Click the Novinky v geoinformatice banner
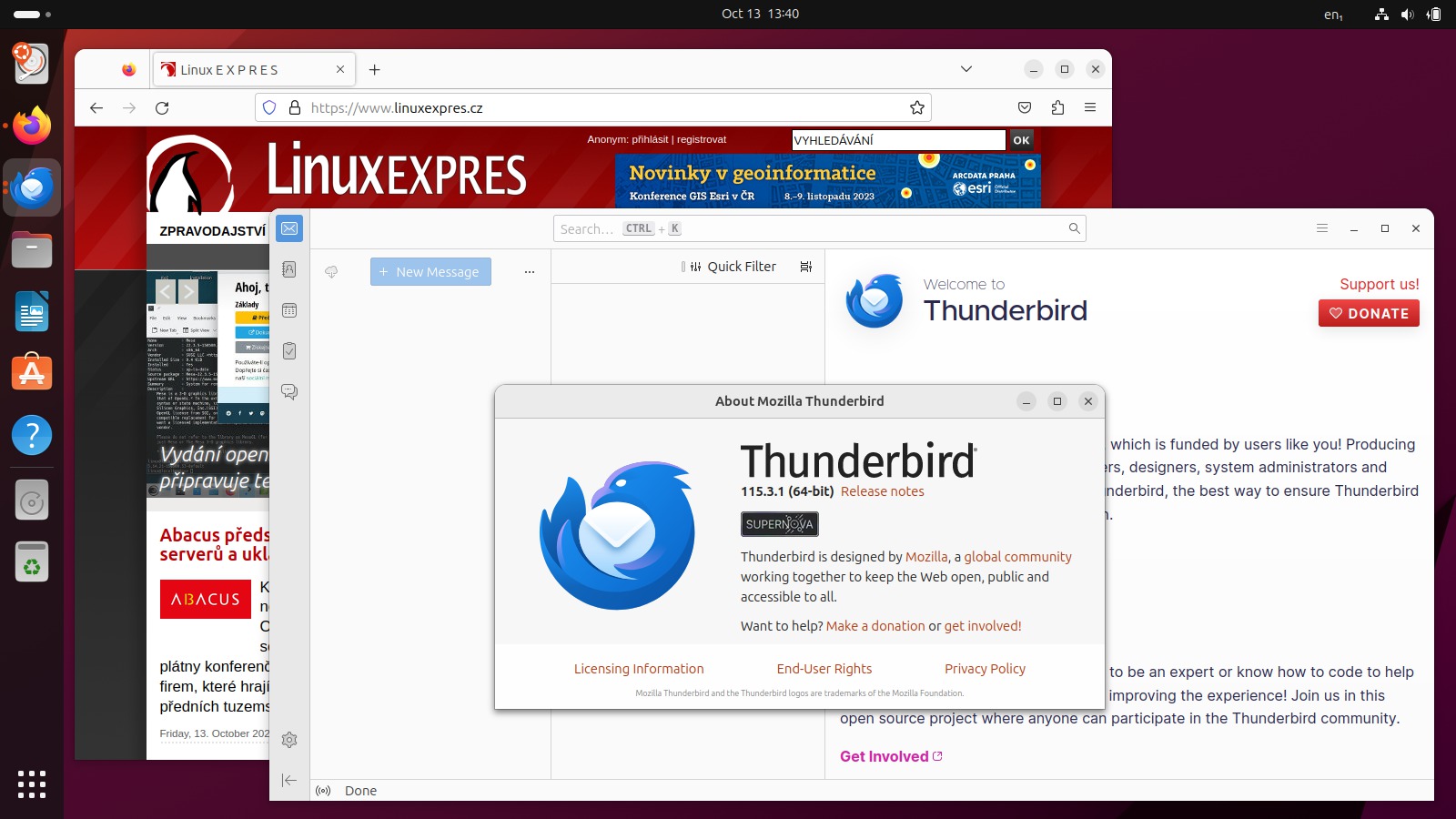 828,180
